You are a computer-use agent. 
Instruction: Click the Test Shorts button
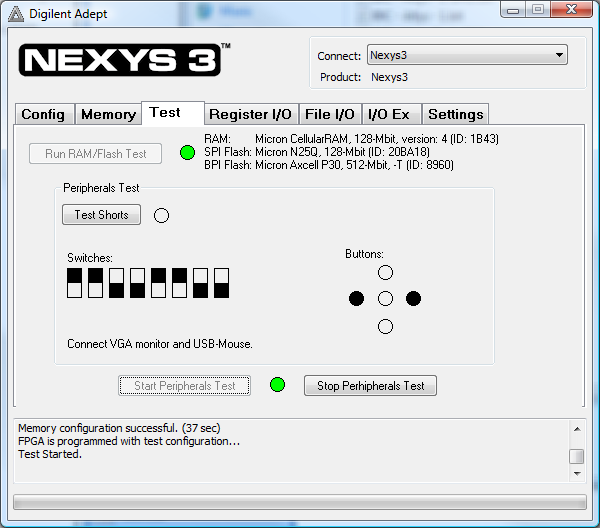tap(101, 215)
